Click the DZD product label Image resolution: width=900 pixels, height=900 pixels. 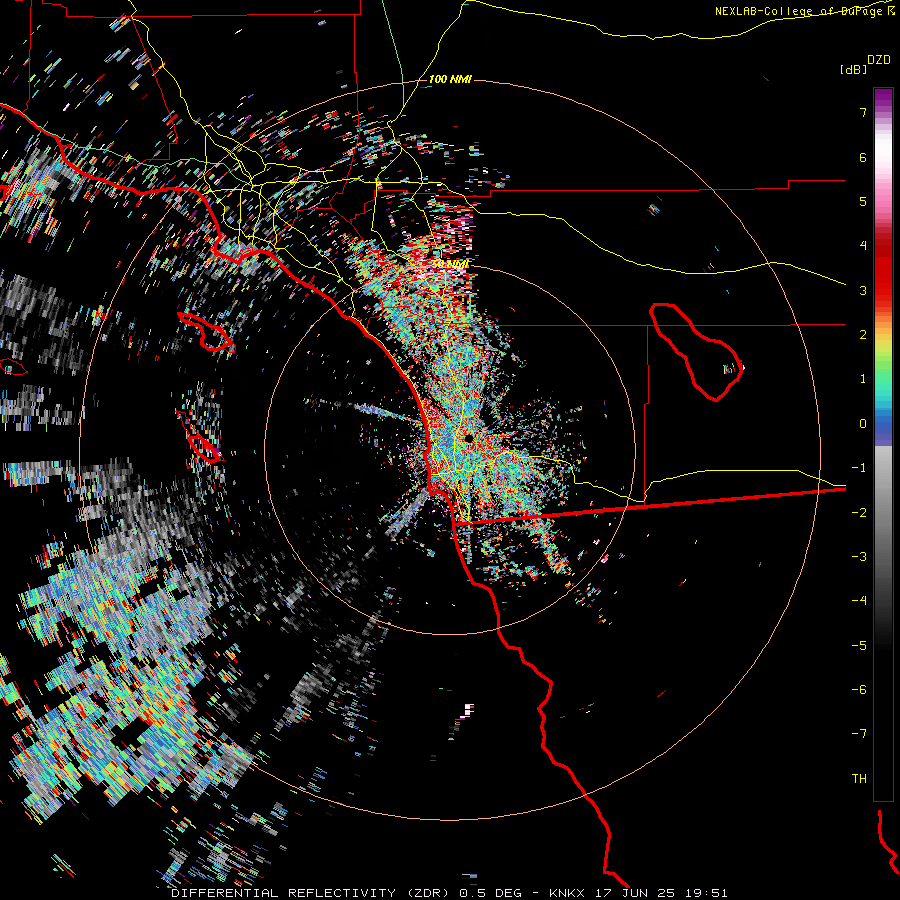(x=879, y=60)
